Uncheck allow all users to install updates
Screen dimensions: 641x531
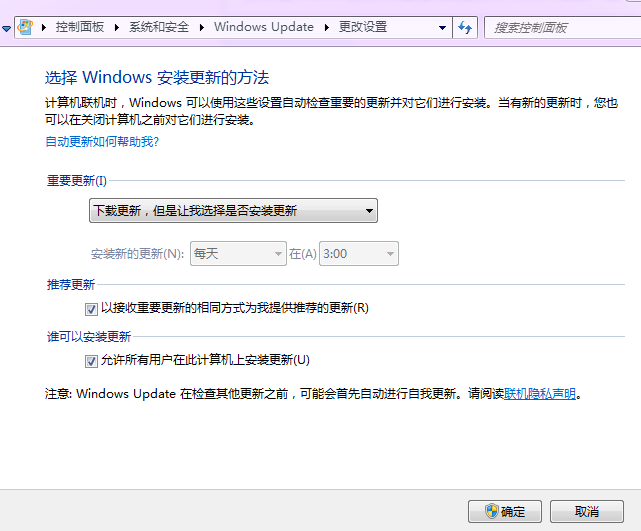[x=92, y=360]
